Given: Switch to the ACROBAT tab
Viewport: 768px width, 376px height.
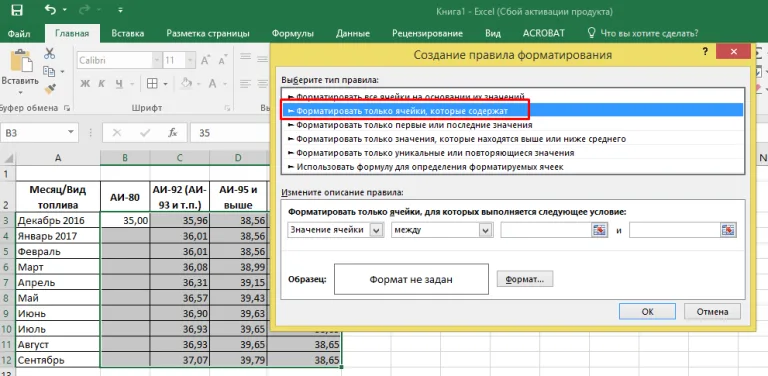Looking at the screenshot, I should click(x=544, y=33).
